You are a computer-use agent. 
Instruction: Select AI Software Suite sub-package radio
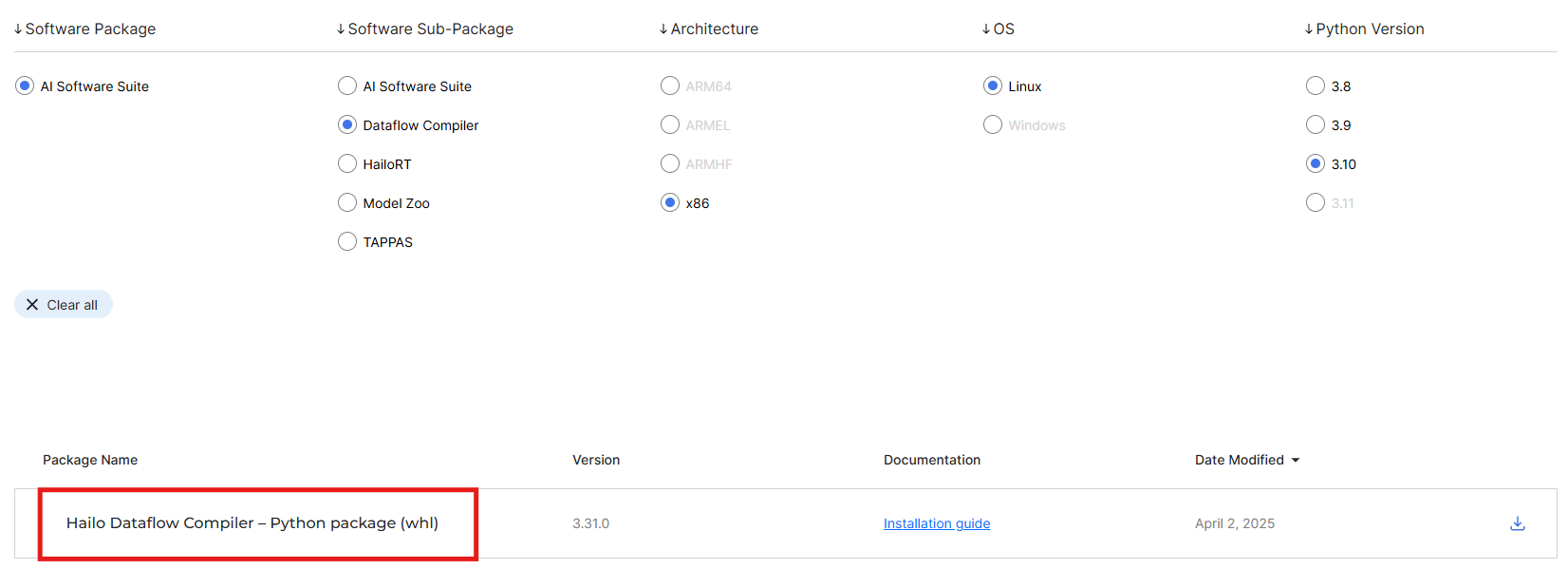tap(347, 86)
